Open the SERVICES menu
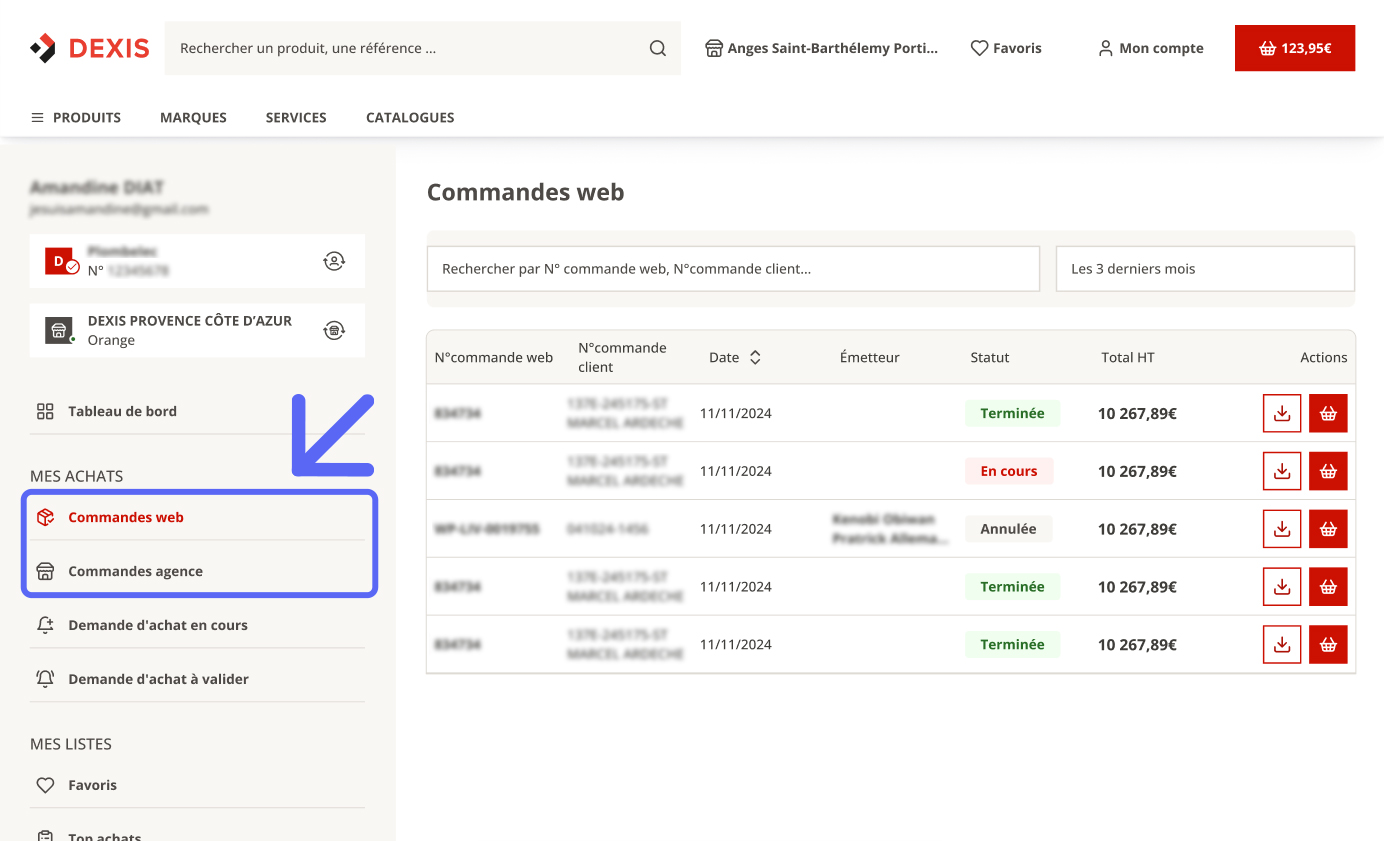Screen dimensions: 1384x841 point(296,117)
